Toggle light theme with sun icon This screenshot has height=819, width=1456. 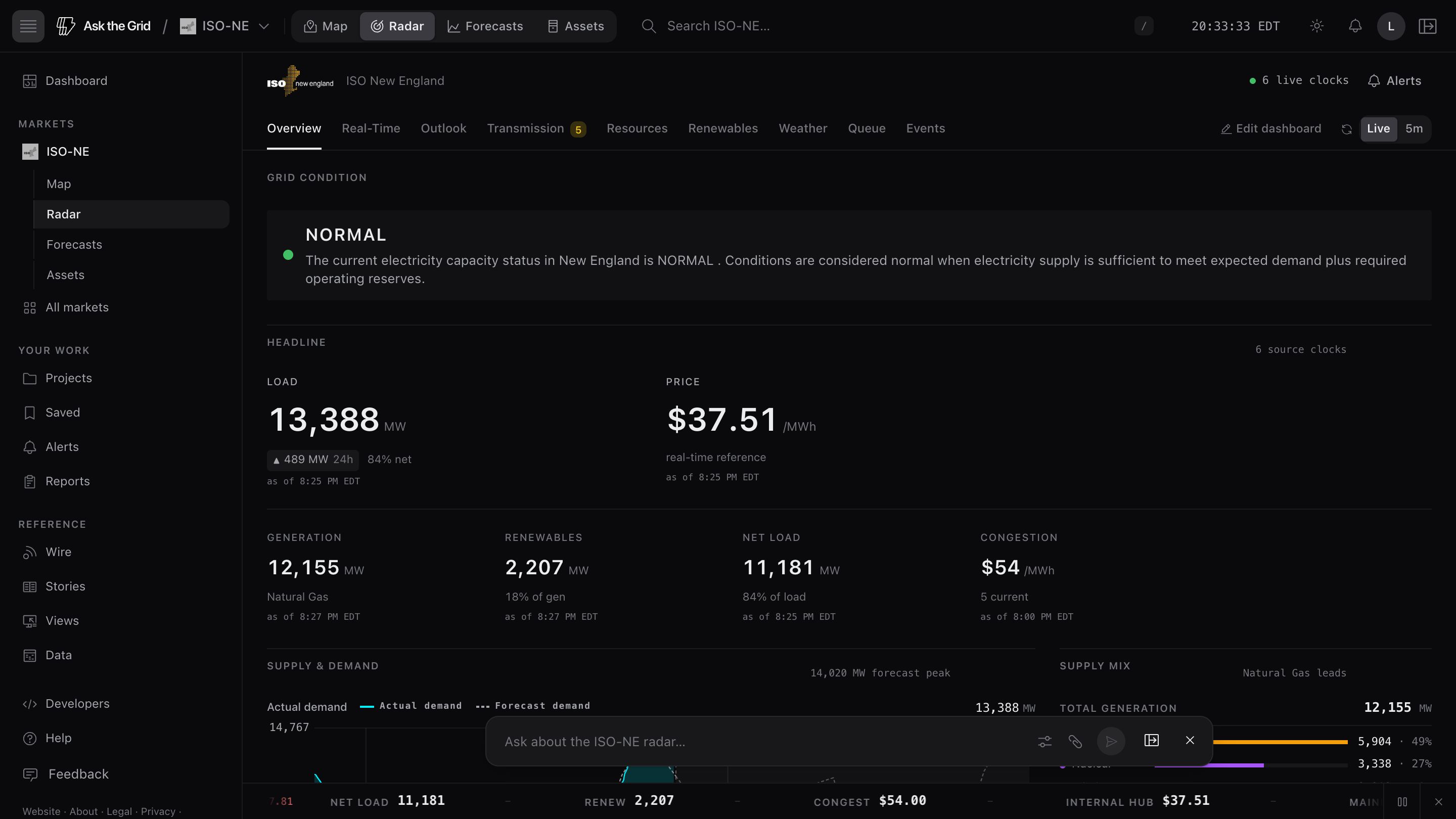[1316, 26]
